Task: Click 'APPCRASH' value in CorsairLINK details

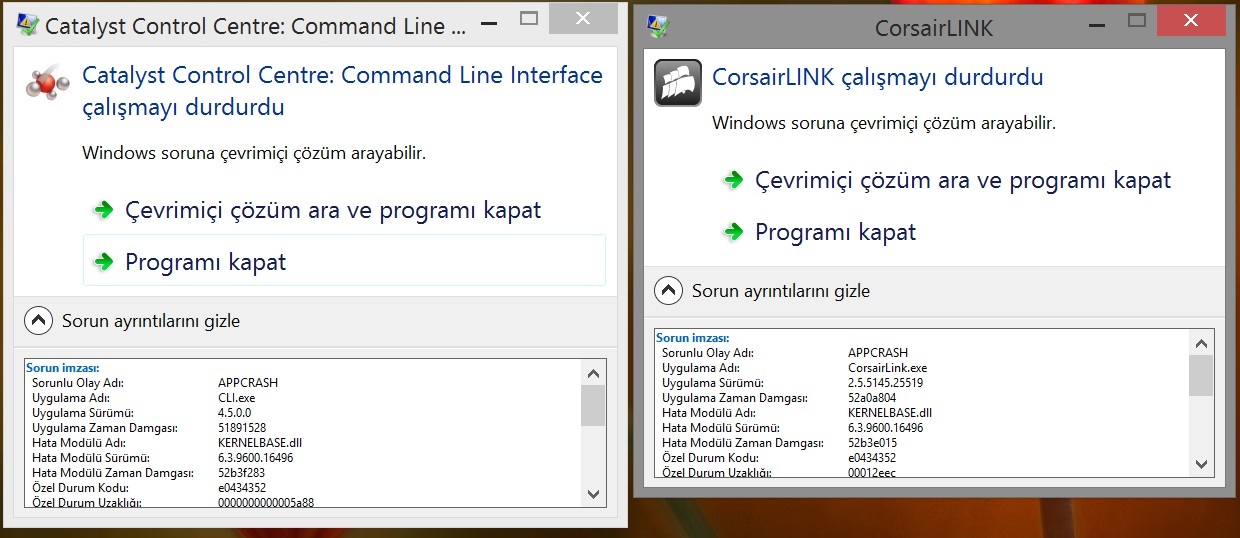Action: coord(878,353)
